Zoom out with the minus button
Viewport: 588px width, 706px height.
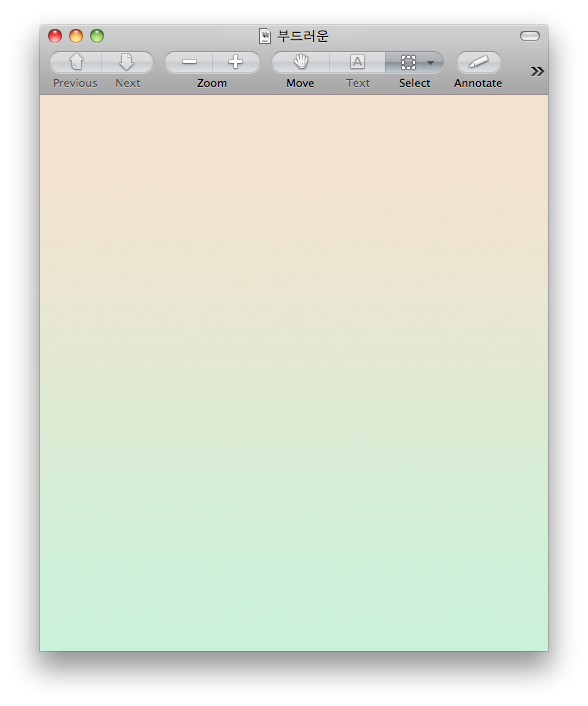(x=189, y=62)
